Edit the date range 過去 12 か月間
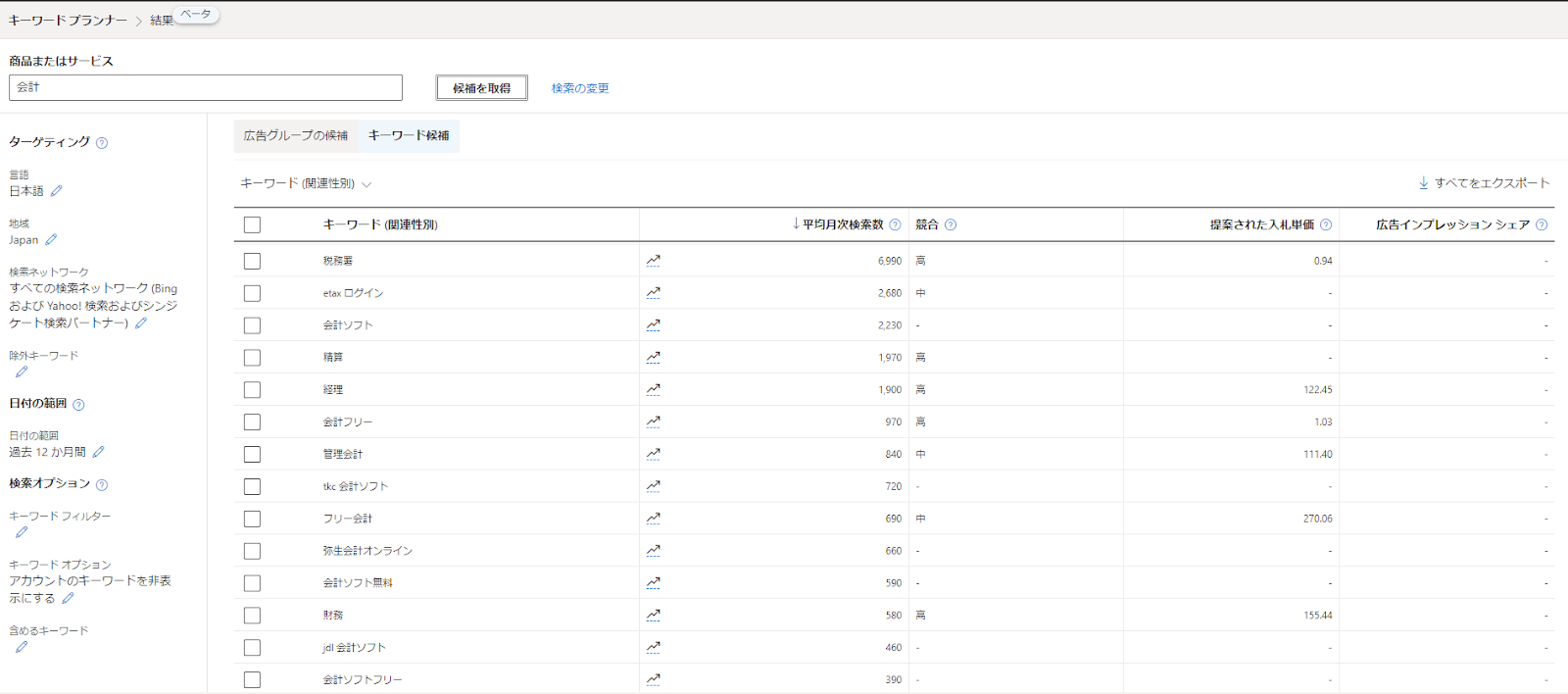The height and width of the screenshot is (694, 1568). click(98, 452)
